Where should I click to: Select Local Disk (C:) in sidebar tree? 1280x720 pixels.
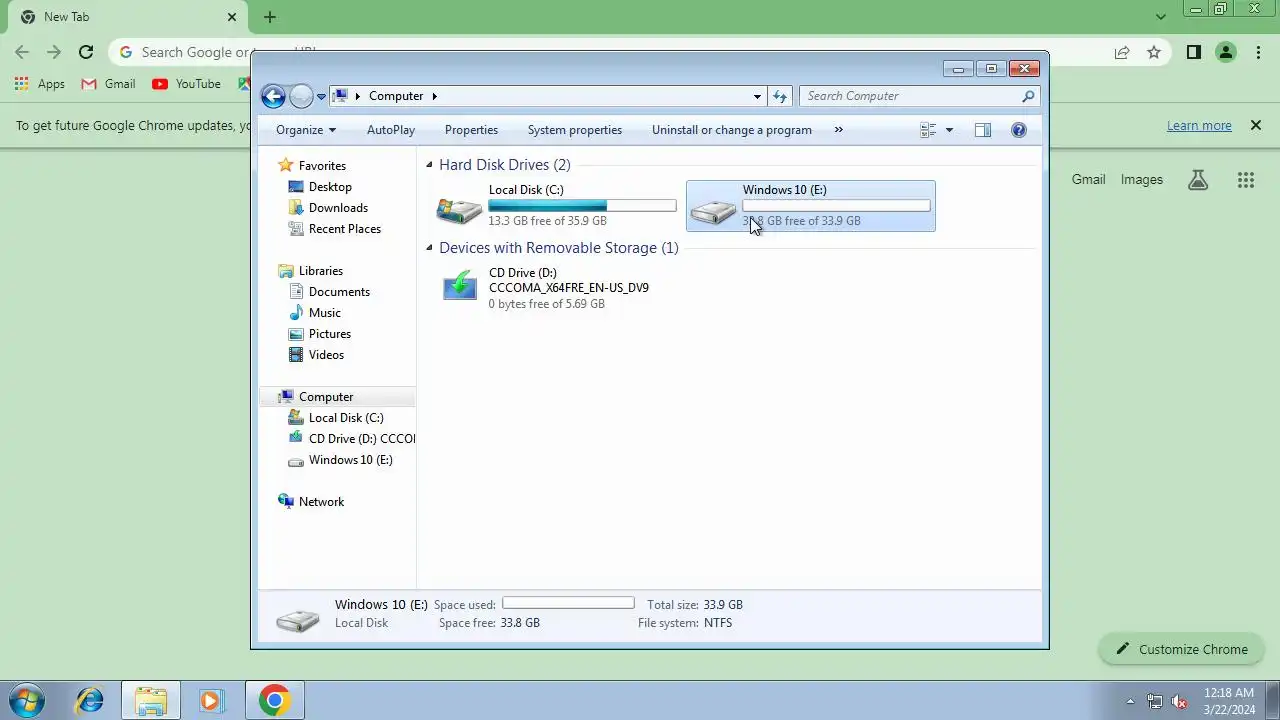[346, 418]
